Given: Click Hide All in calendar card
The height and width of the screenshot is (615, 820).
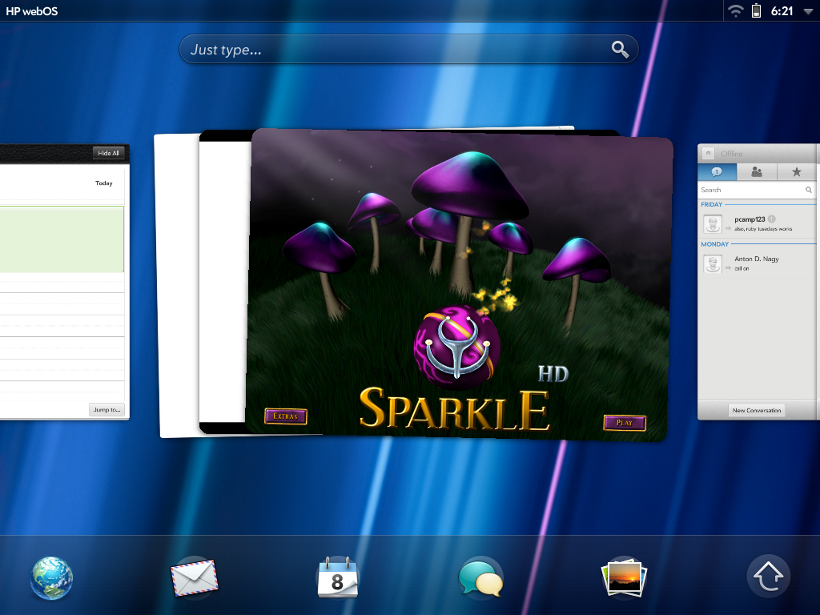Looking at the screenshot, I should pos(108,153).
